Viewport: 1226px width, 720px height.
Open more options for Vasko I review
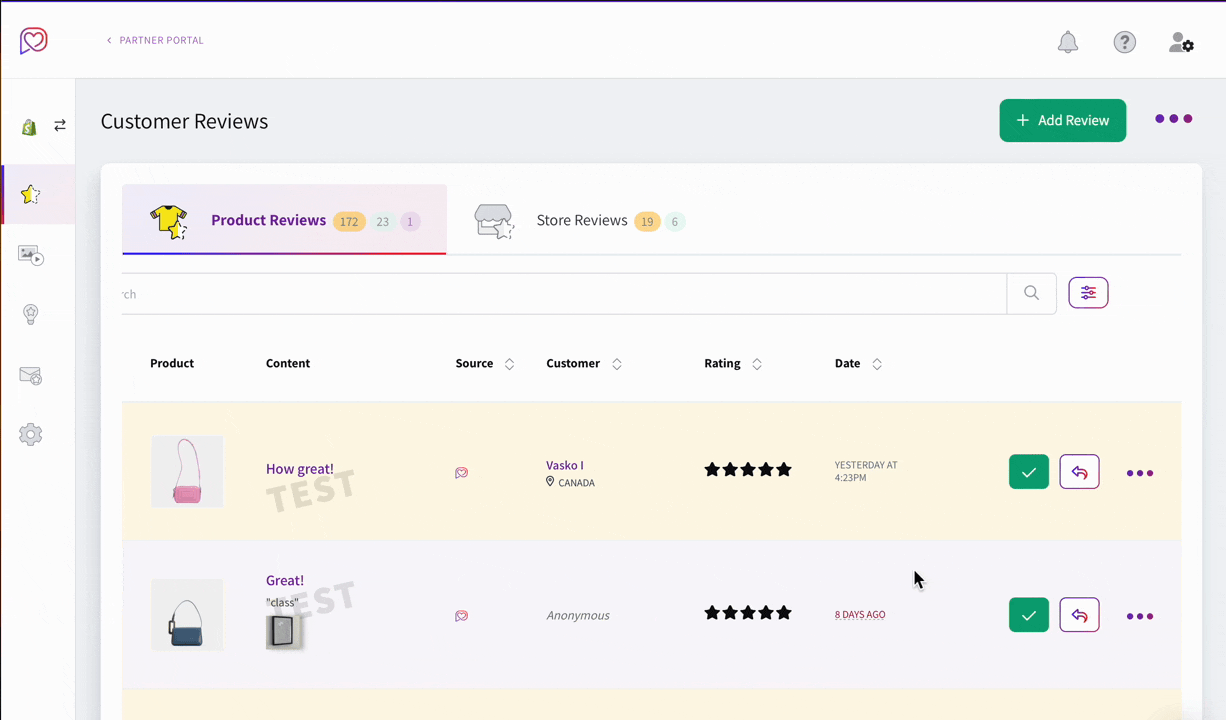tap(1140, 473)
